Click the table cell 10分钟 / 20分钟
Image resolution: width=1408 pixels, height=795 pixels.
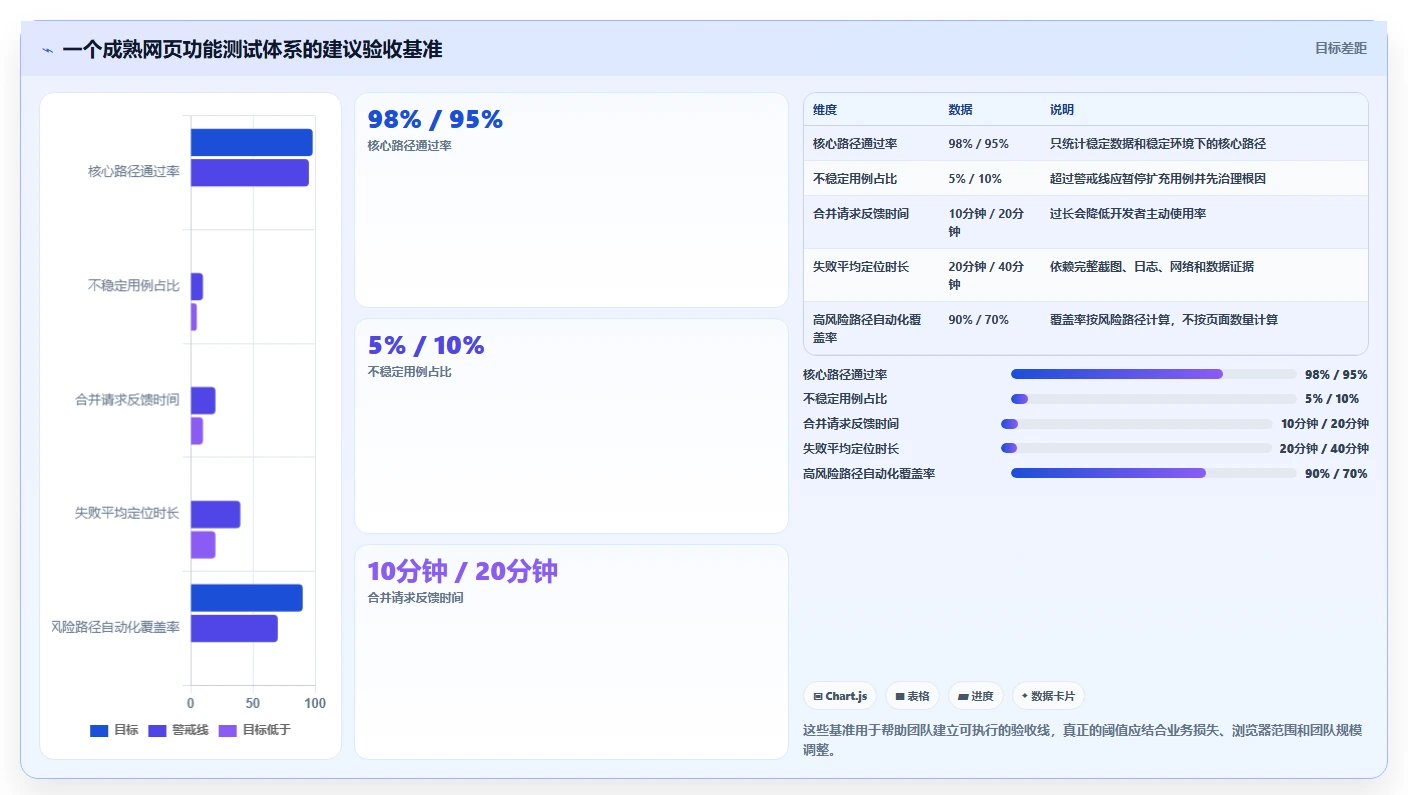point(986,222)
